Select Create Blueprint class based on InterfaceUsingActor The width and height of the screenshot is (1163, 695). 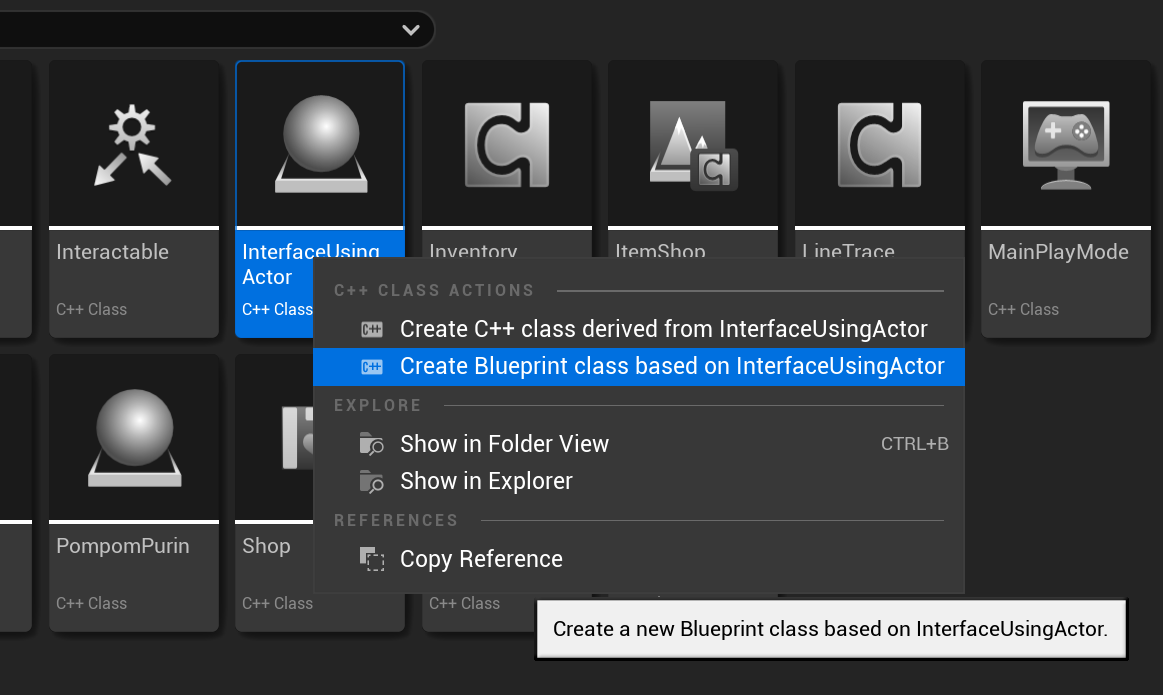[x=639, y=366]
